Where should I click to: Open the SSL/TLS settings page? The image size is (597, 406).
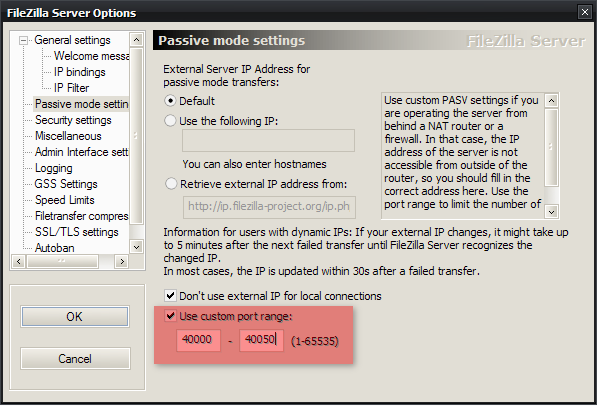pyautogui.click(x=77, y=232)
